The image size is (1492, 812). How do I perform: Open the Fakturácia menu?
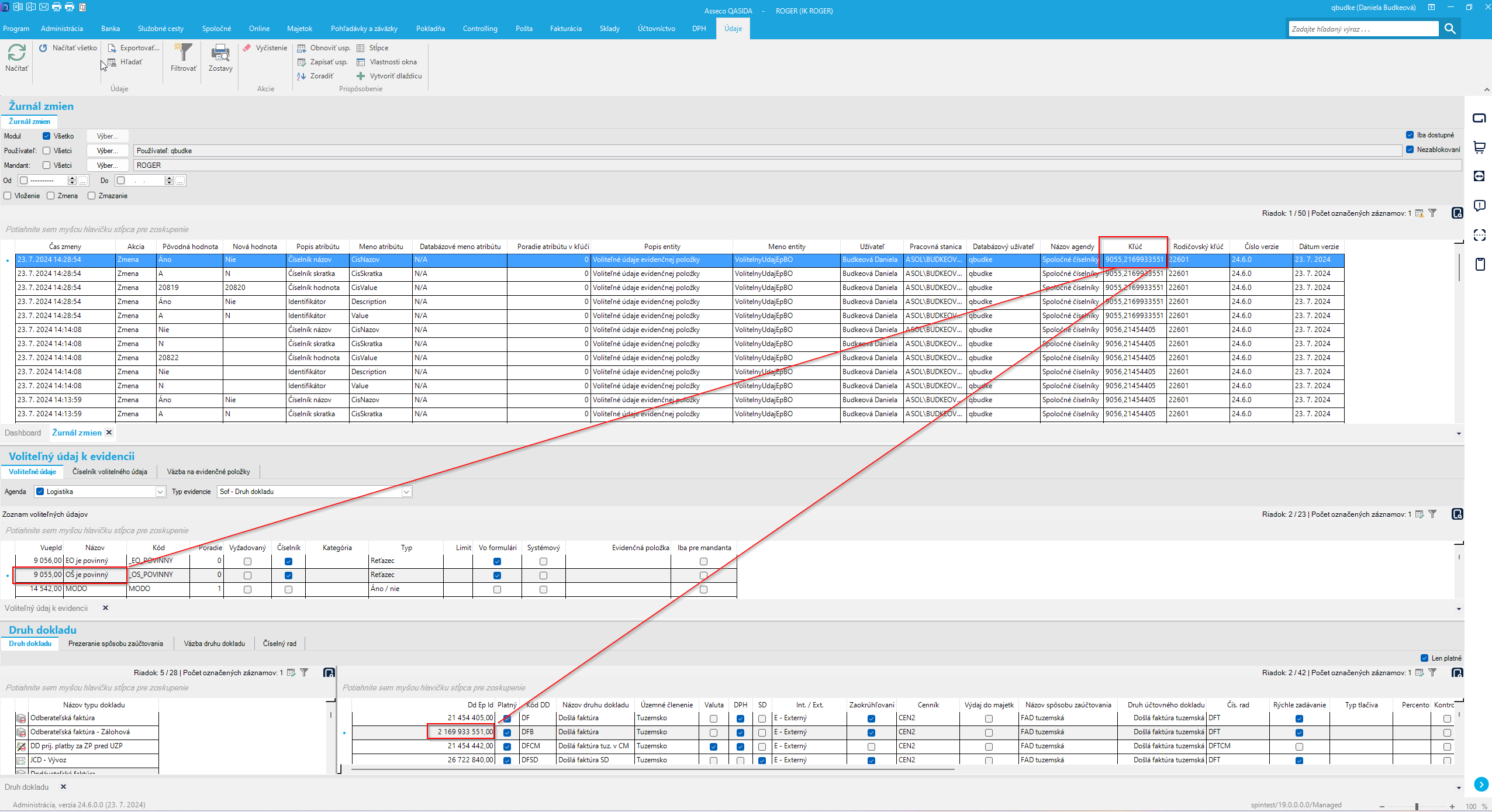566,29
